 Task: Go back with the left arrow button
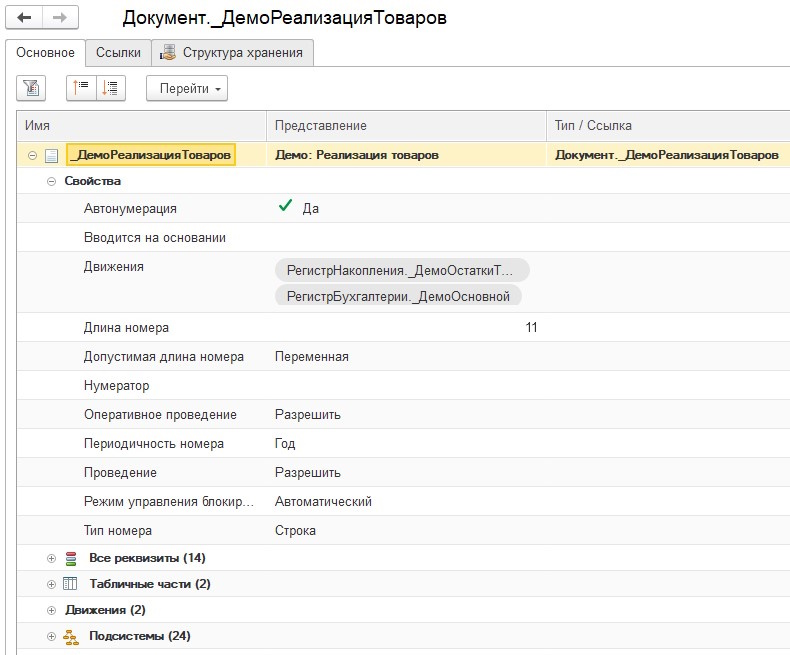click(24, 18)
